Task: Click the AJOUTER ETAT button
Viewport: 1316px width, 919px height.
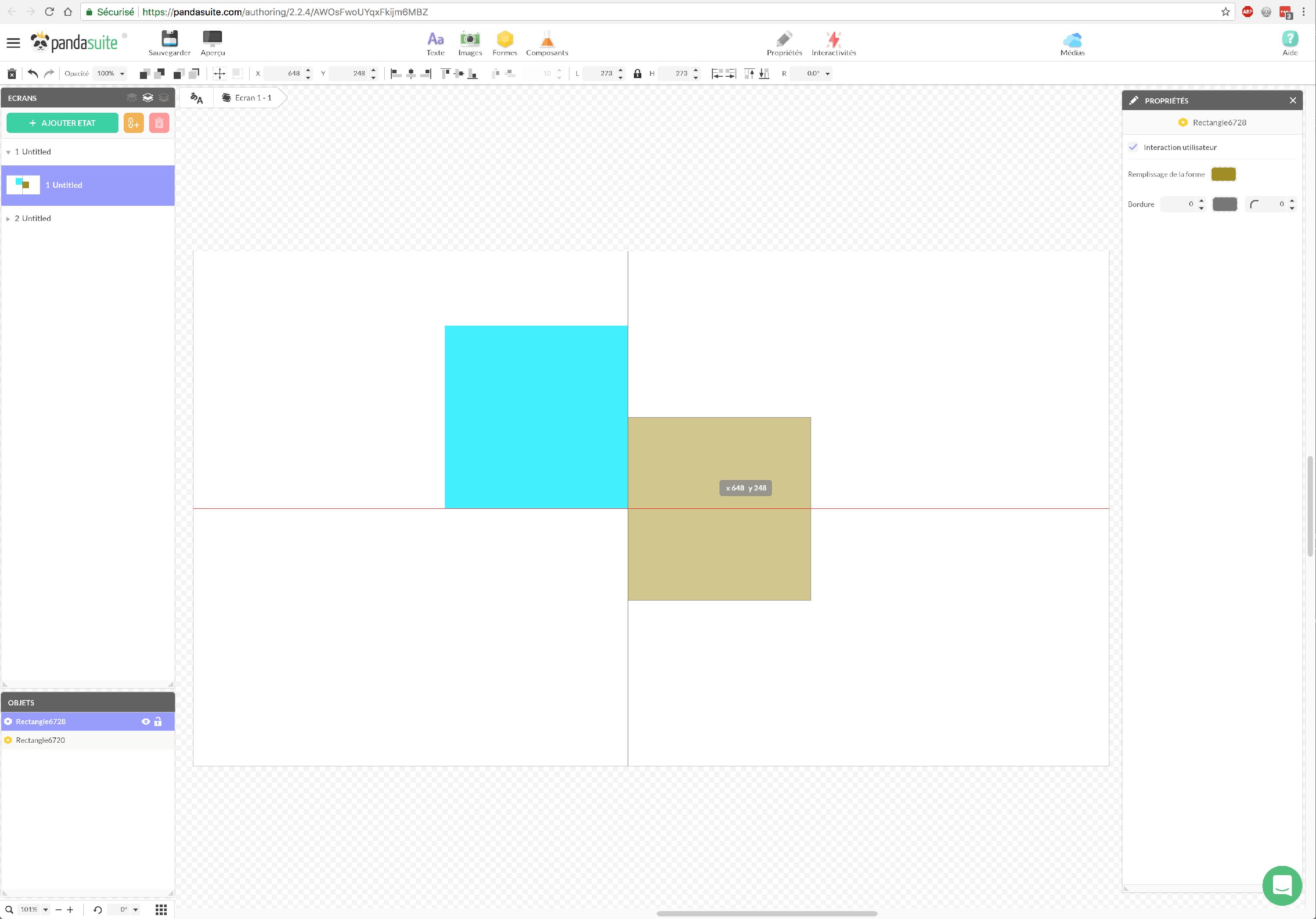Action: (x=62, y=123)
